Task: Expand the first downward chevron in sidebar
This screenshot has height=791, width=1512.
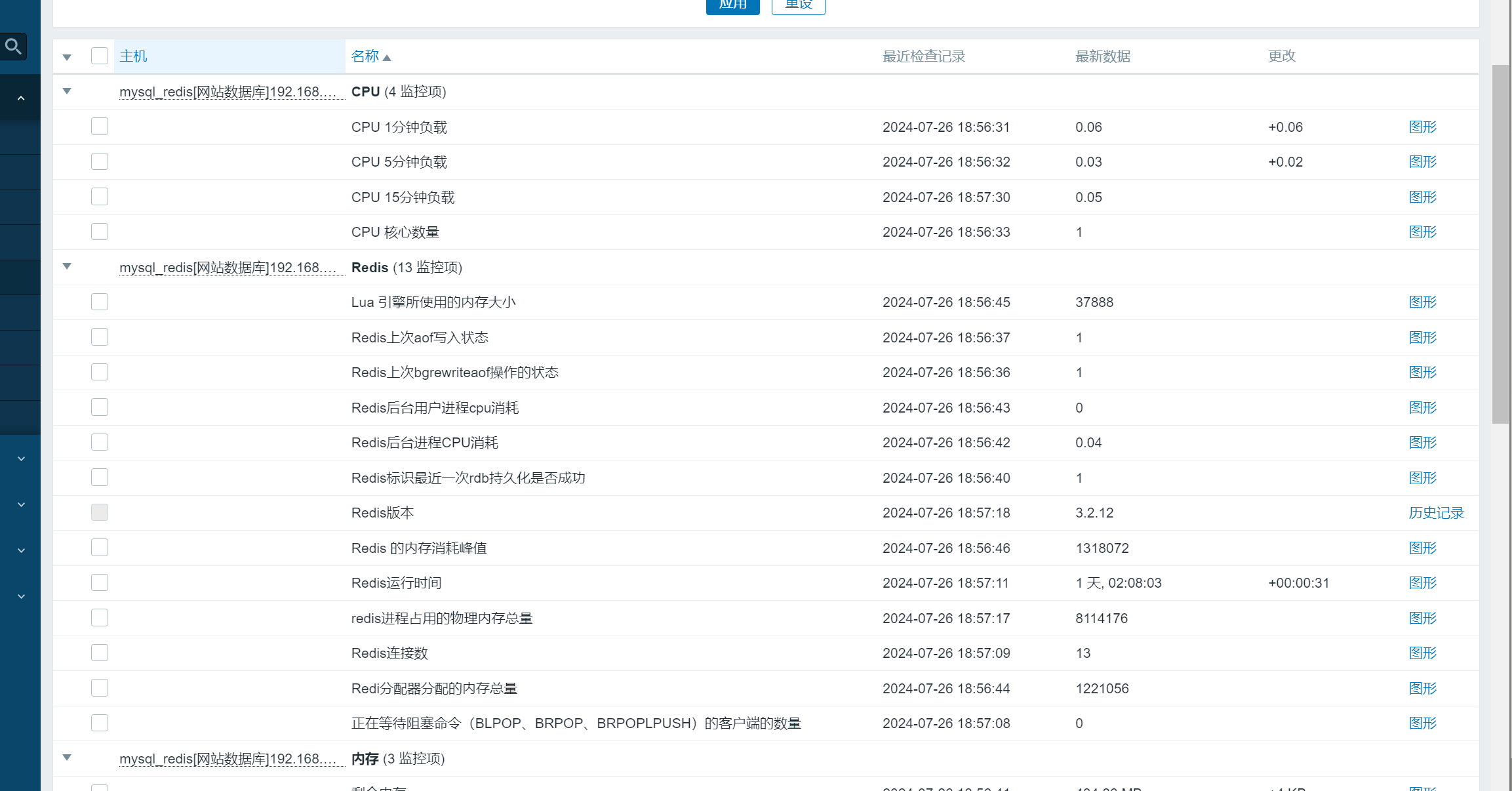Action: point(21,458)
